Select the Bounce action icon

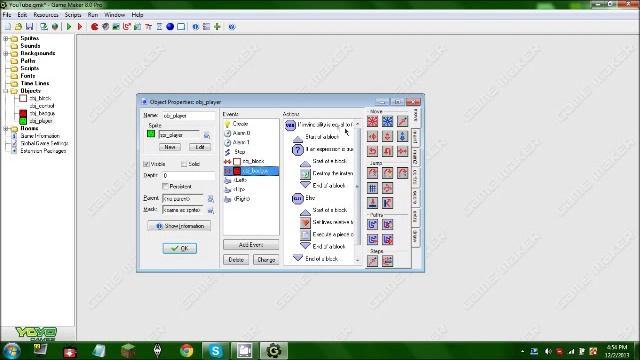point(387,203)
